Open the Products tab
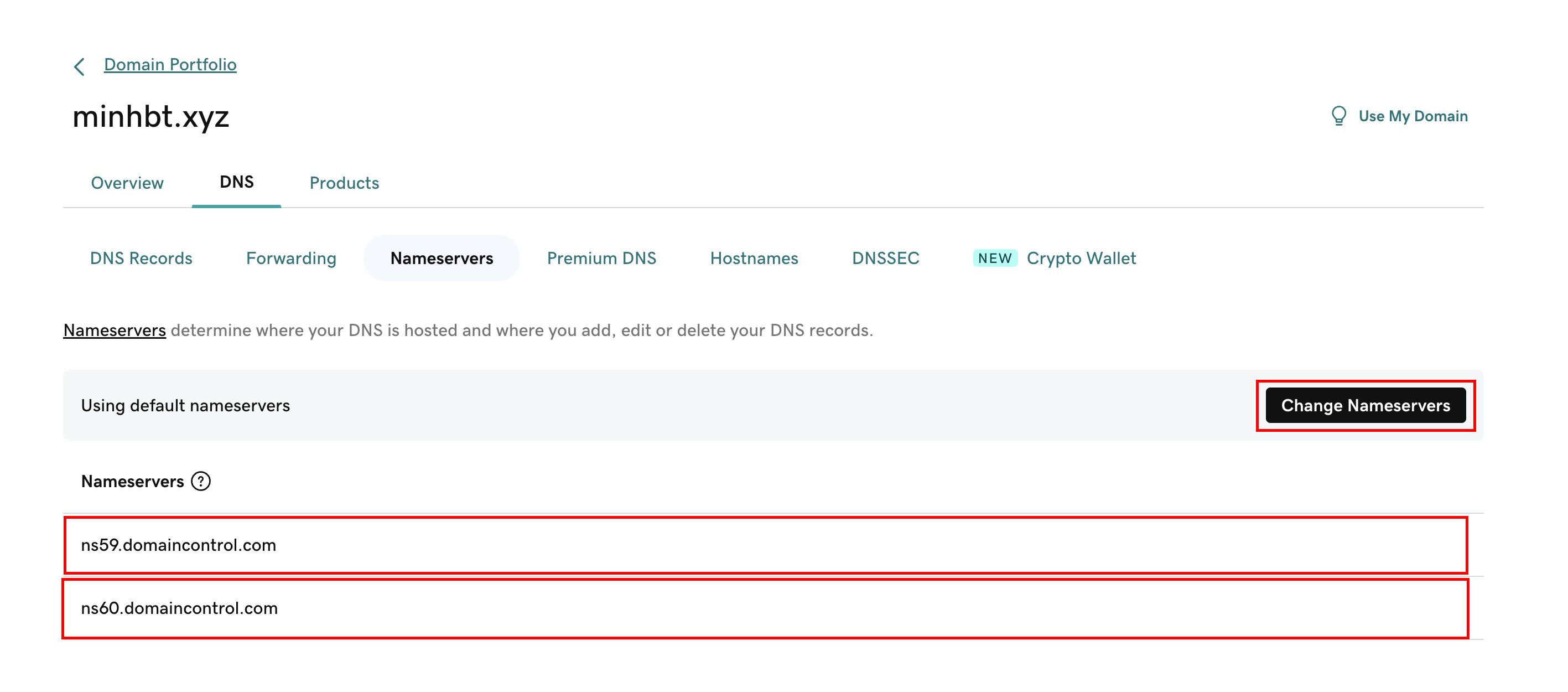Image resolution: width=1568 pixels, height=692 pixels. pyautogui.click(x=344, y=183)
